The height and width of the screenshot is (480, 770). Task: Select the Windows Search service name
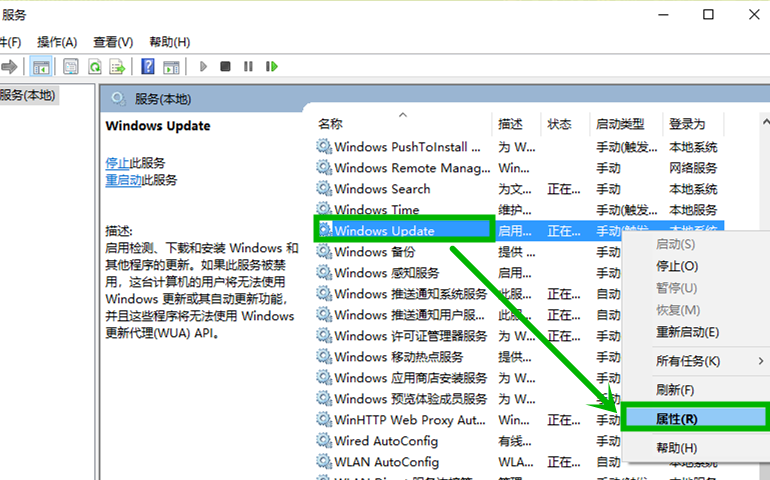[x=382, y=189]
